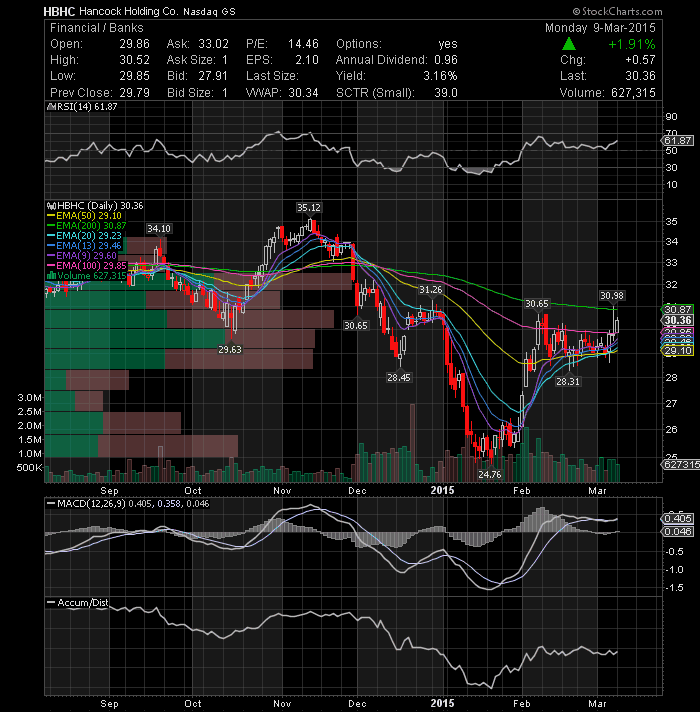Select the HBHC ticker symbol in the title
This screenshot has width=700, height=712.
coord(59,11)
